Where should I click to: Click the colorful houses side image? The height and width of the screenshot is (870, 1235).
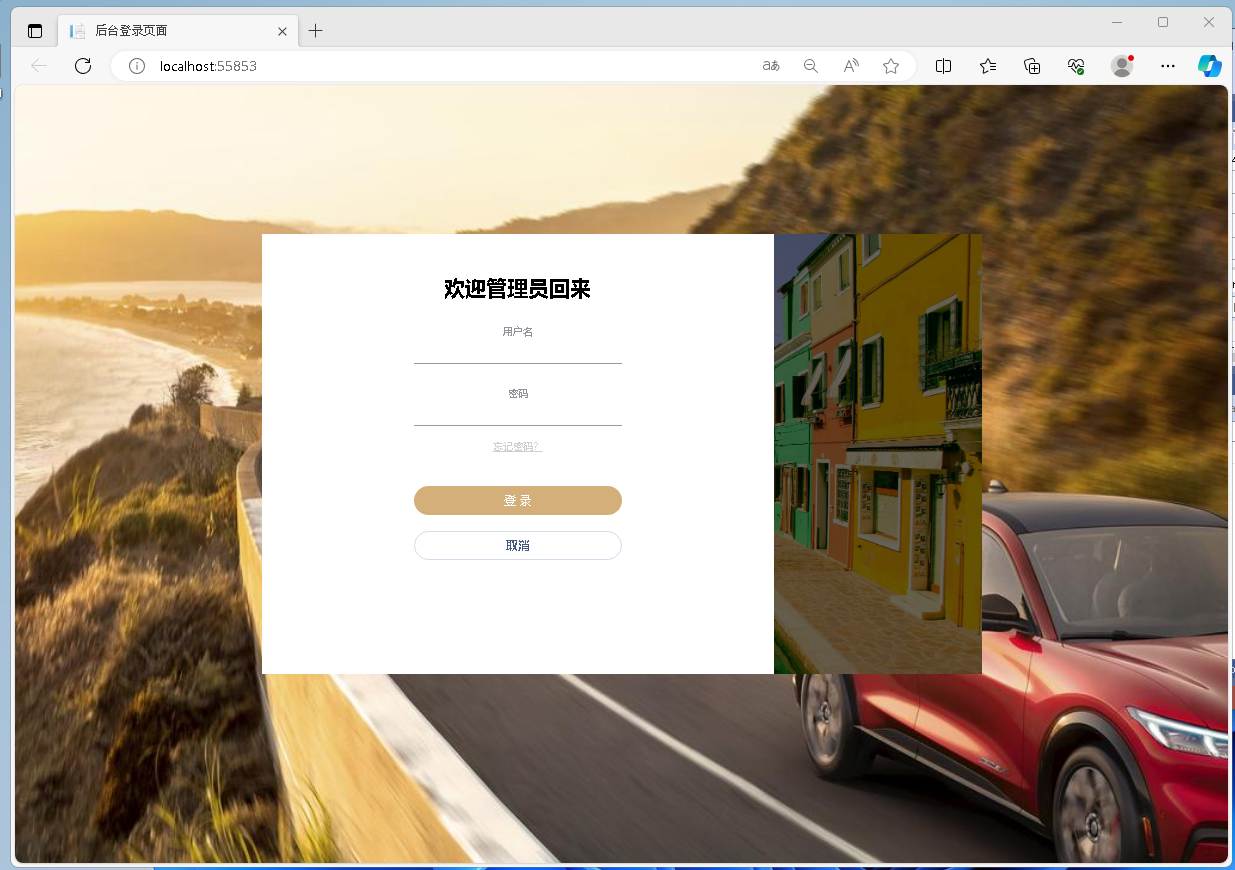coord(878,454)
